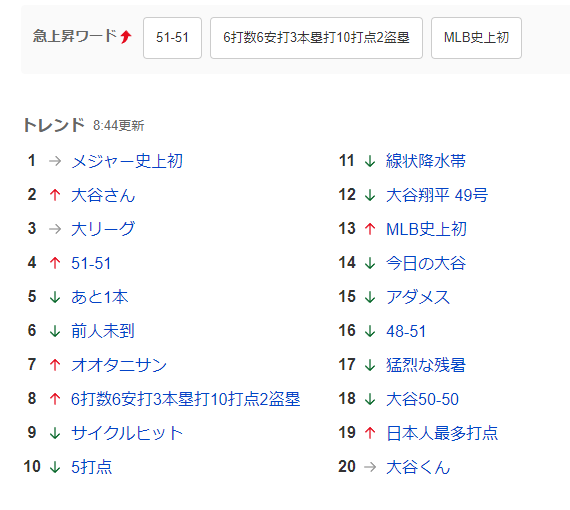
Task: Open trend 1 メジャー史上初
Action: point(127,161)
